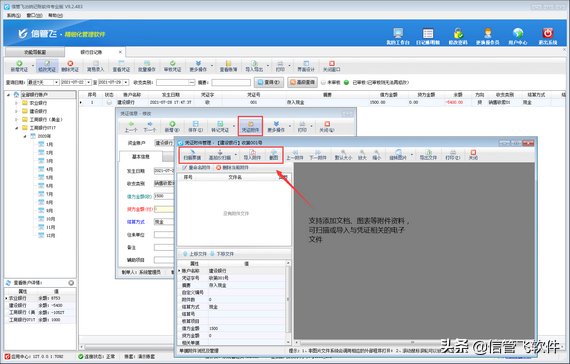Click 重命名附件 in attachment window

(196, 168)
